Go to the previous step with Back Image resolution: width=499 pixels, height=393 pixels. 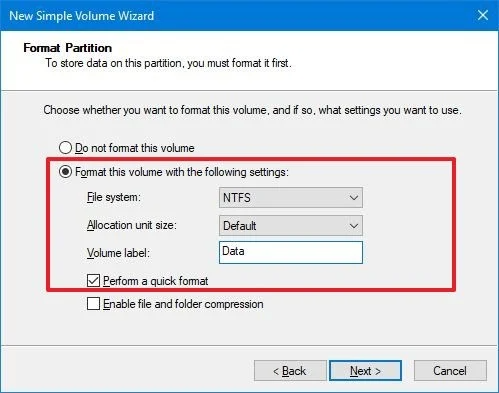pyautogui.click(x=290, y=371)
